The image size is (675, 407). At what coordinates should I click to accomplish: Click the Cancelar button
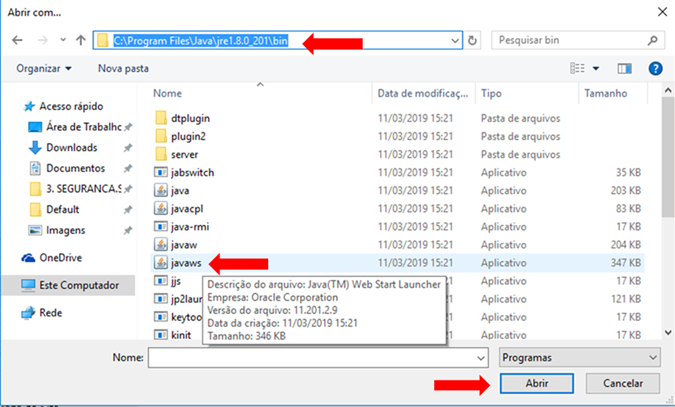tap(622, 383)
